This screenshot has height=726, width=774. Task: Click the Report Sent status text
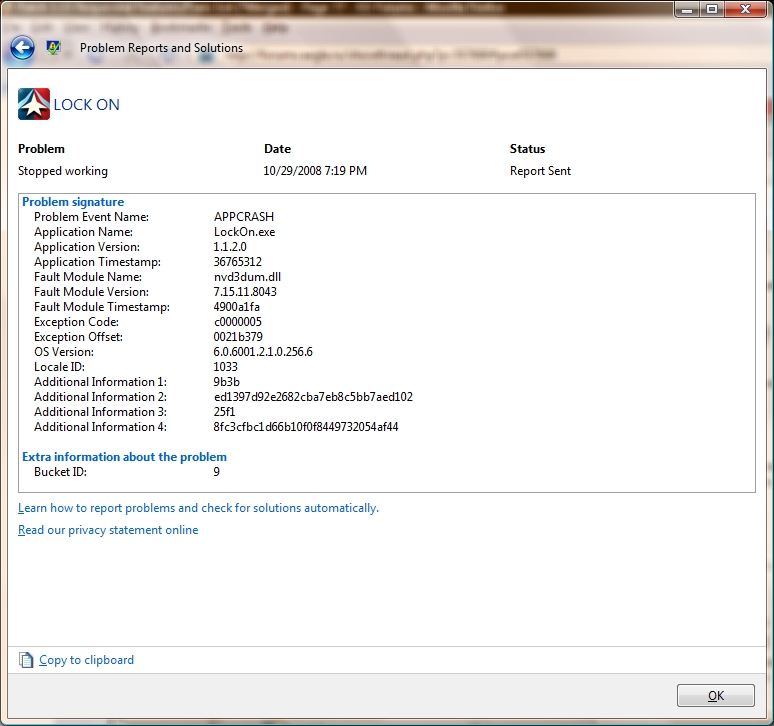pyautogui.click(x=541, y=171)
